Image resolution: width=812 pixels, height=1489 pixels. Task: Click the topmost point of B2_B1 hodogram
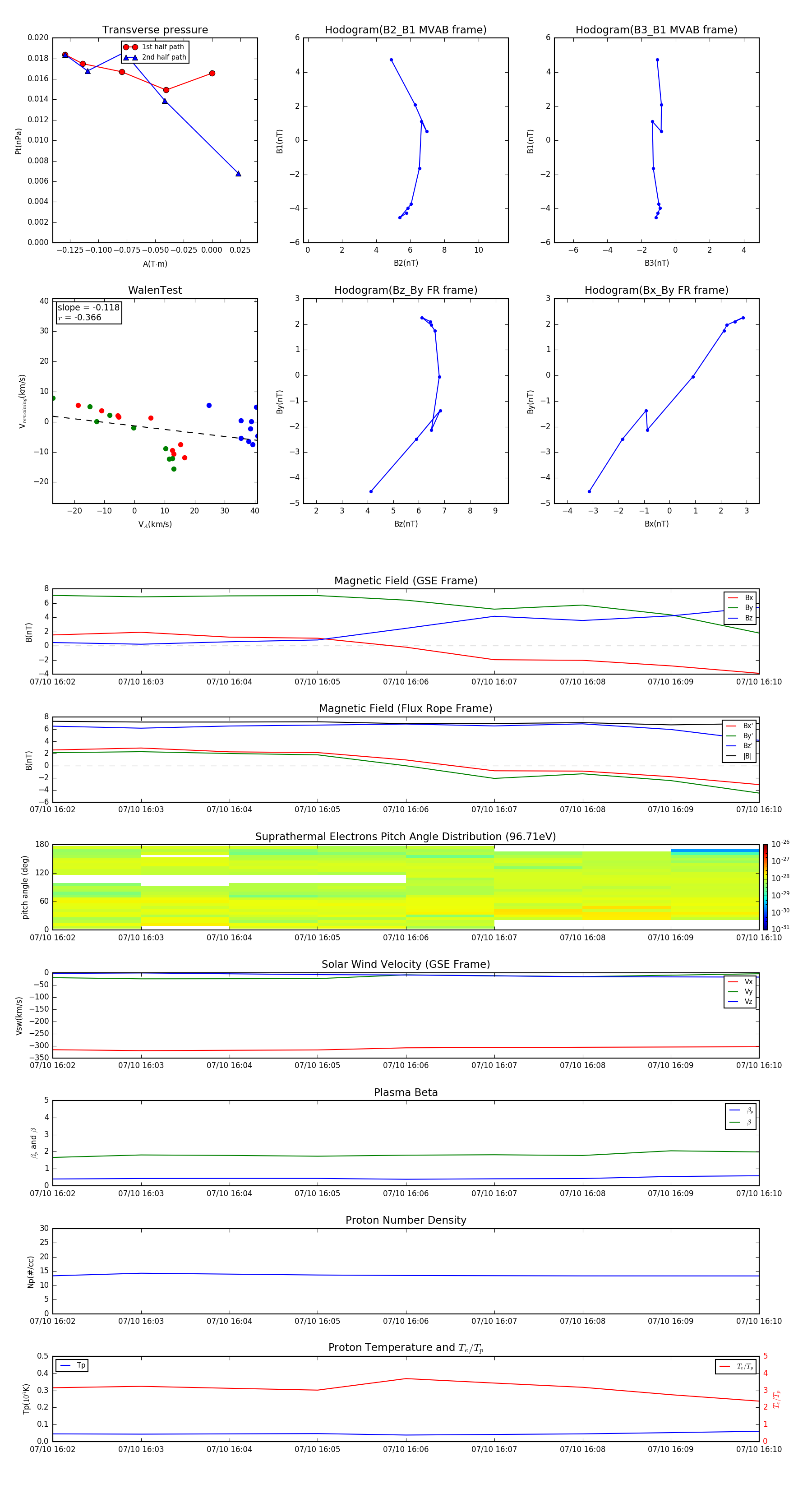click(391, 60)
